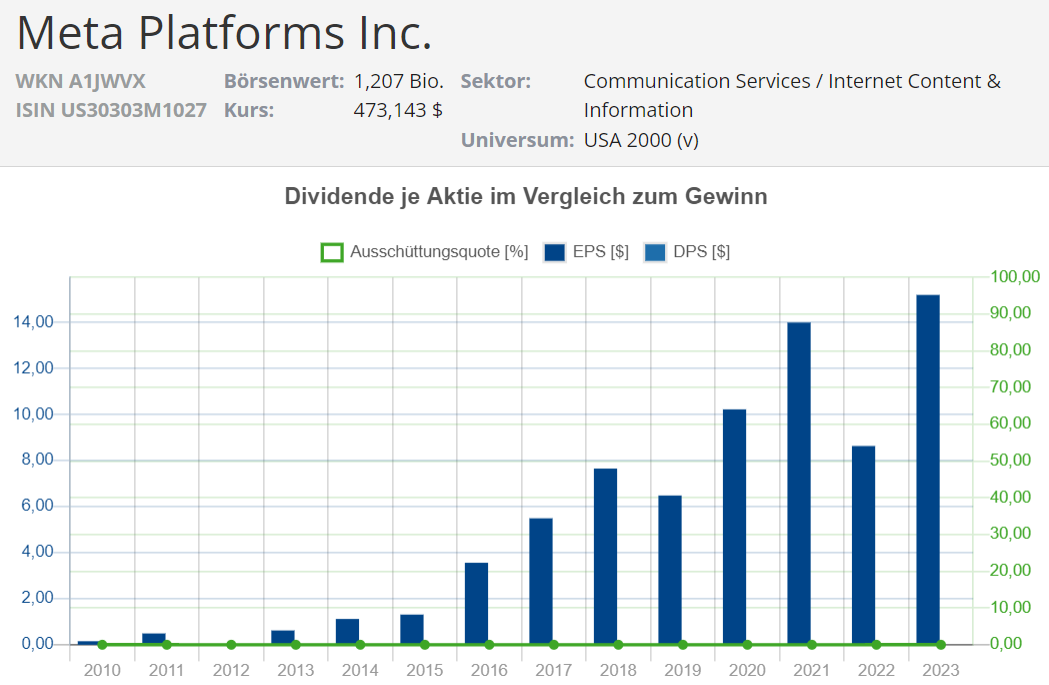Click the green payout ratio point for 2010
This screenshot has height=685, width=1049.
(x=102, y=645)
